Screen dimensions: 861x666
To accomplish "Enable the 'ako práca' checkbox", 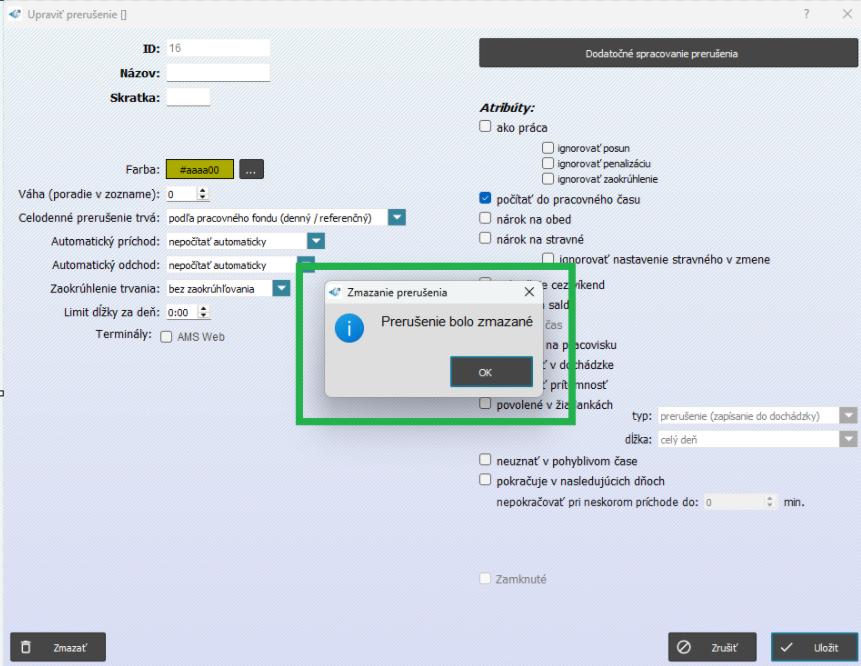I will (486, 127).
